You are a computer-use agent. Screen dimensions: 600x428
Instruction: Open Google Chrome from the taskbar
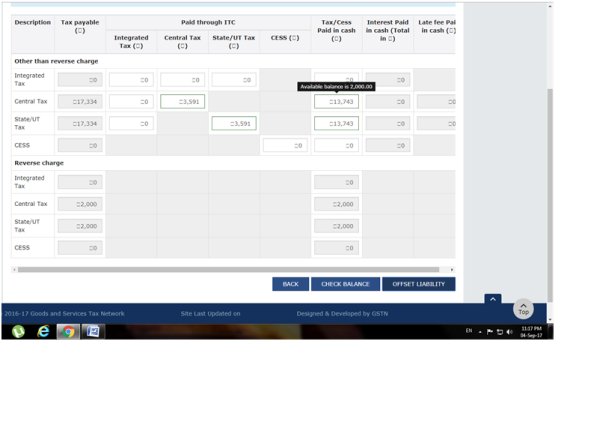(67, 331)
